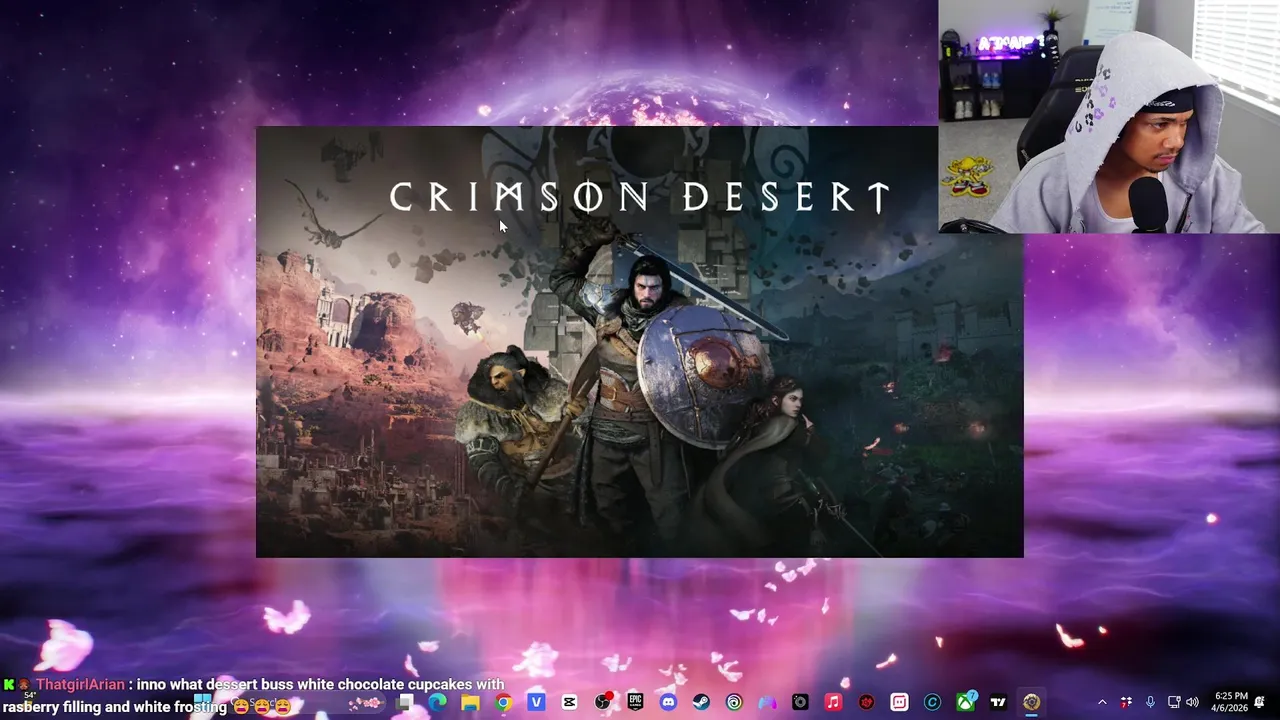Open Ubisoft Connect swirl icon in taskbar
Viewport: 1280px width, 720px height.
click(734, 703)
